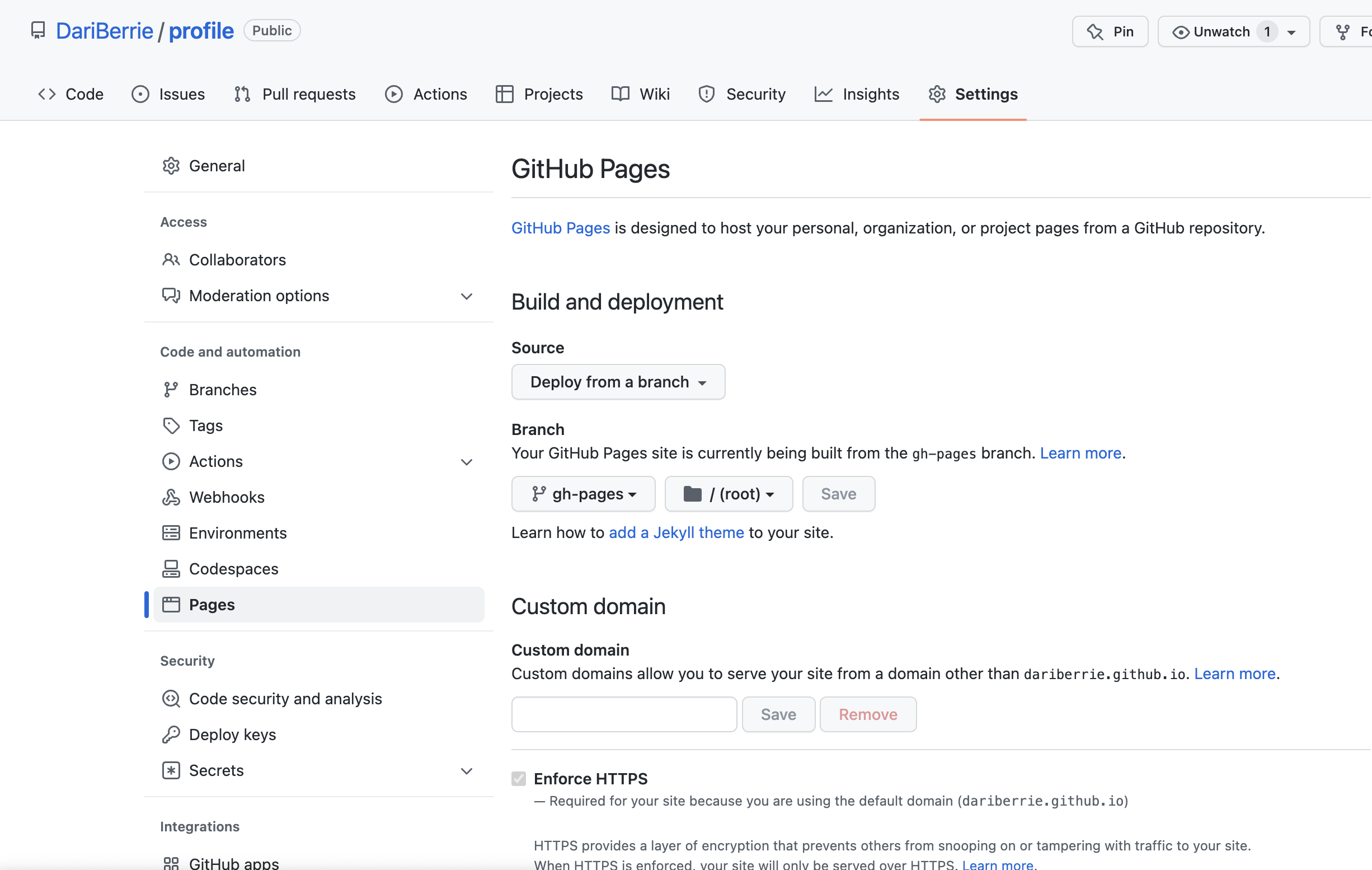
Task: Click the Webhooks icon
Action: click(171, 497)
